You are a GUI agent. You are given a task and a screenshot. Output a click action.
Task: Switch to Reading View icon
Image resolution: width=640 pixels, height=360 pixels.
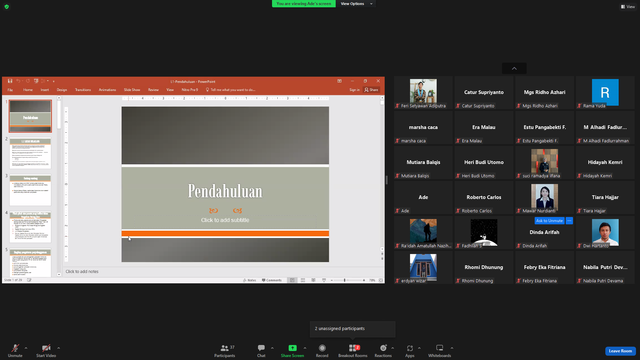coord(313,280)
